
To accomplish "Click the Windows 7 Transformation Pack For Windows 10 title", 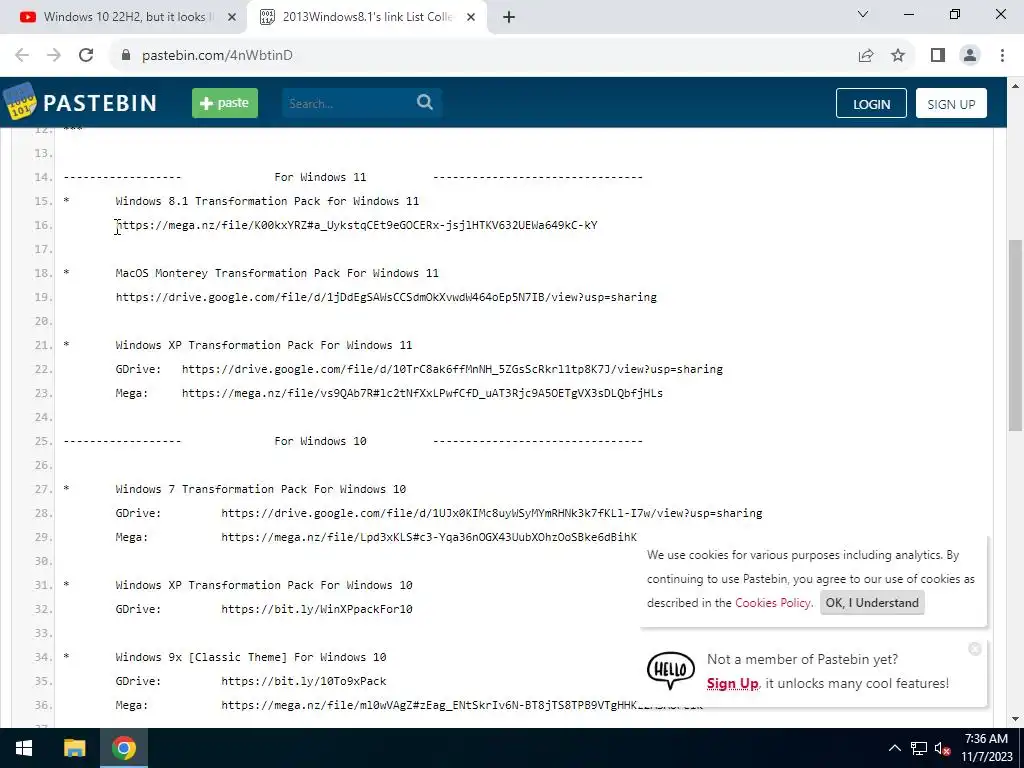I will (x=261, y=489).
